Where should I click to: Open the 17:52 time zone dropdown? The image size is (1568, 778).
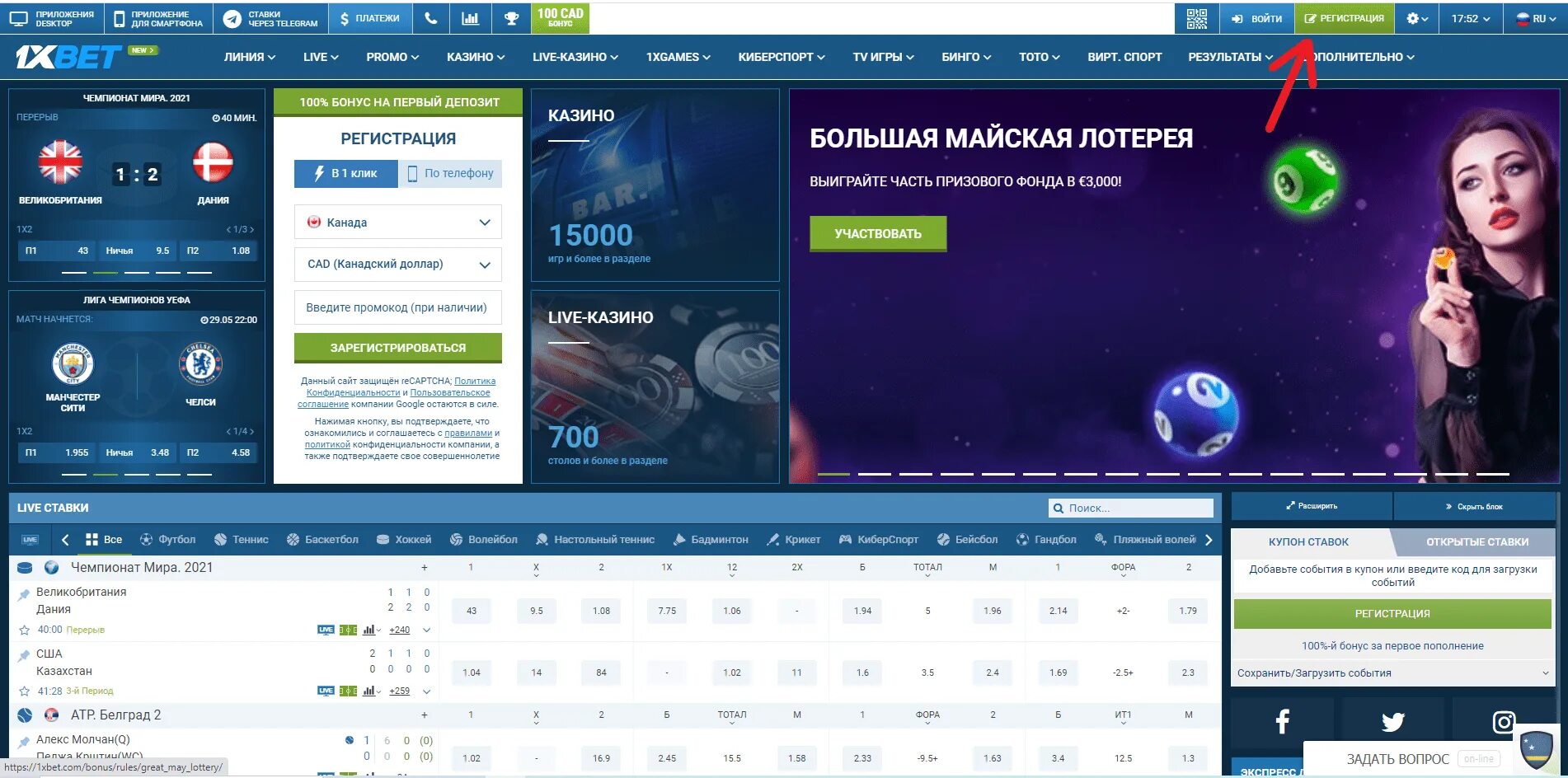tap(1471, 18)
